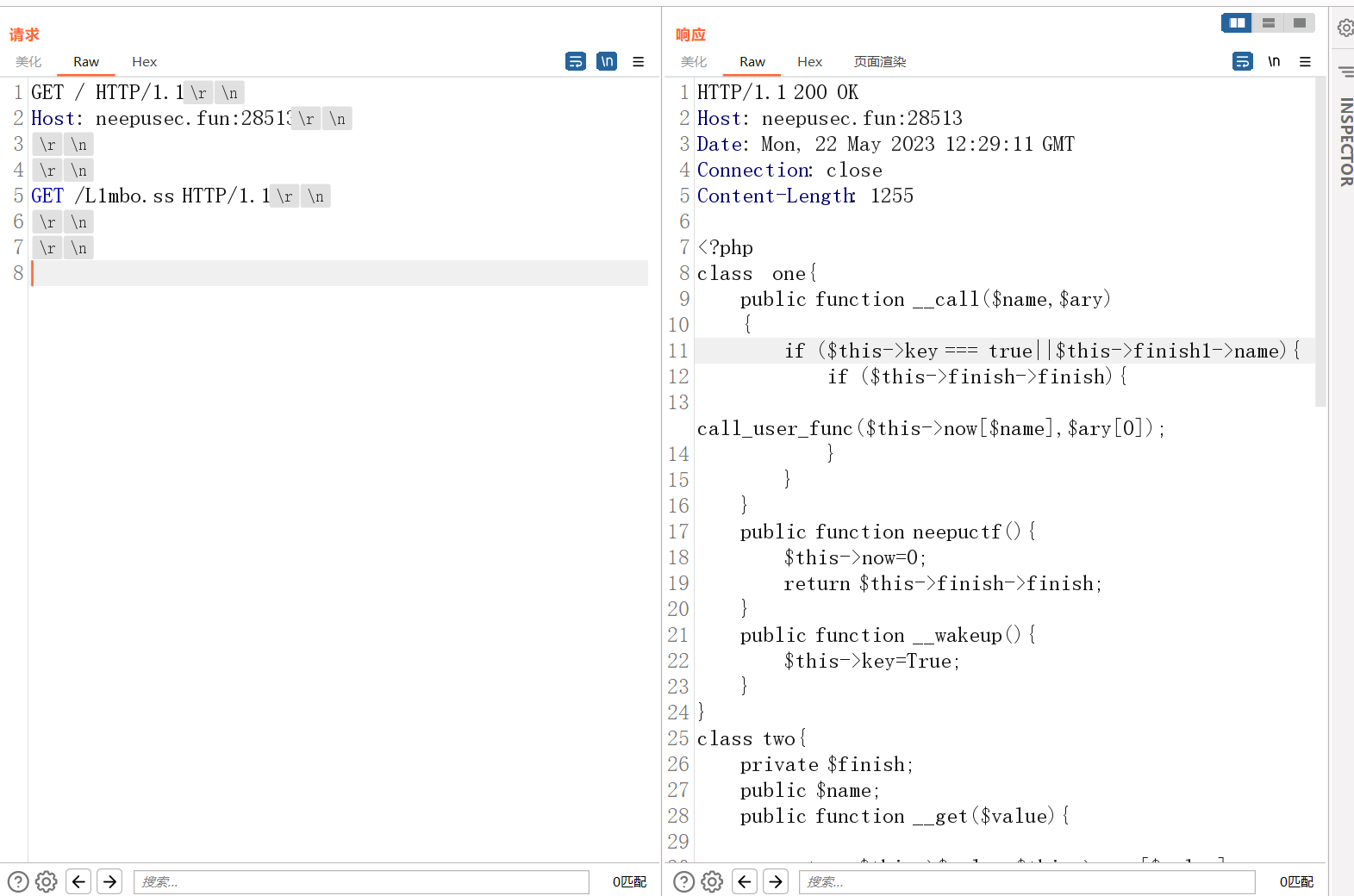Screen dimensions: 1354x896
Task: Toggle the \n non-printable characters button in request panel
Action: coord(607,61)
